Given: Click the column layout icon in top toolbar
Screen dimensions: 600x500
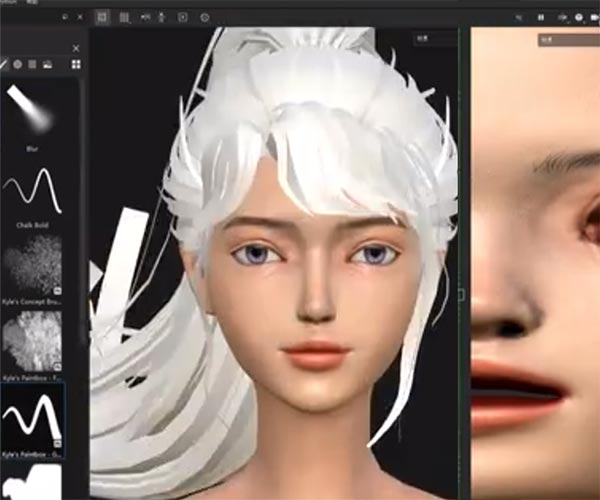Looking at the screenshot, I should tap(124, 17).
